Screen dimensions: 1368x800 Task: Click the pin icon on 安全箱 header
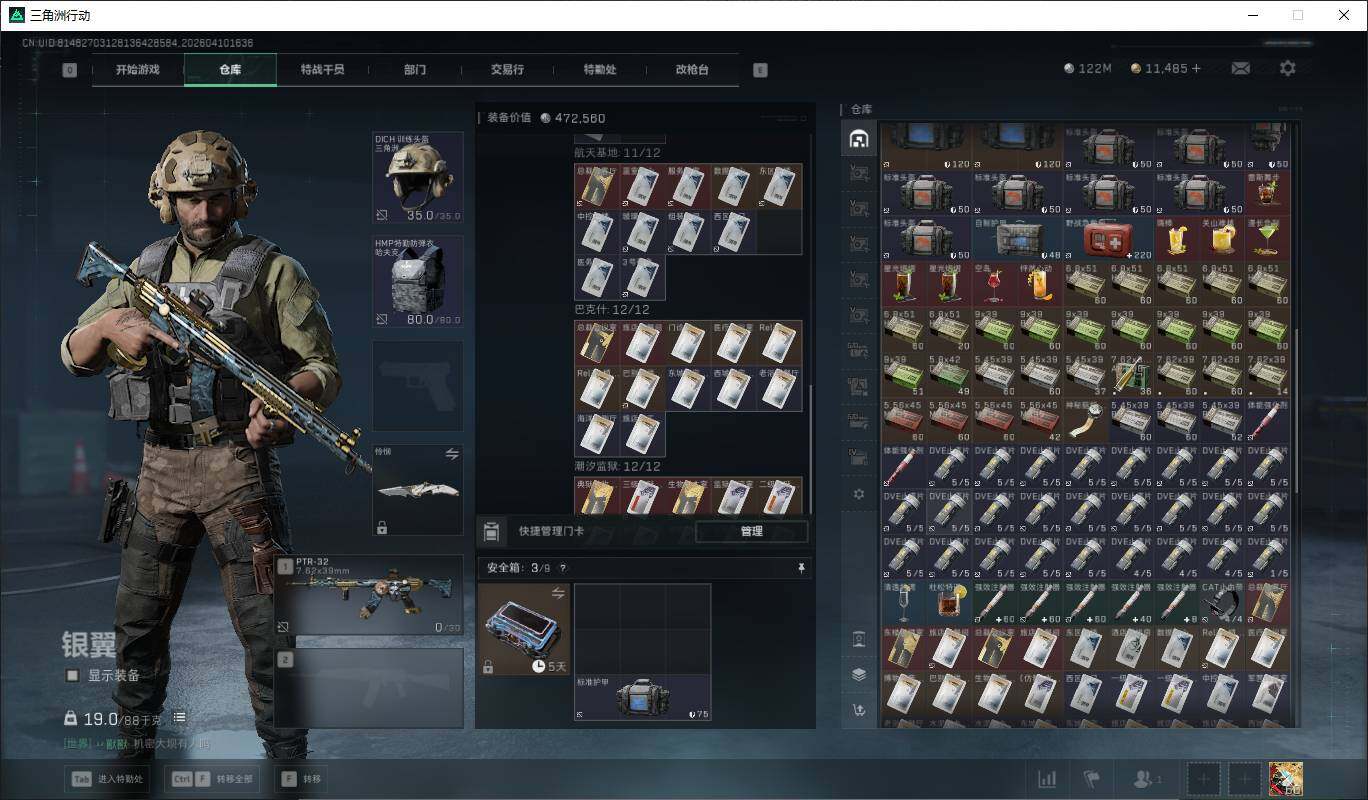point(801,568)
